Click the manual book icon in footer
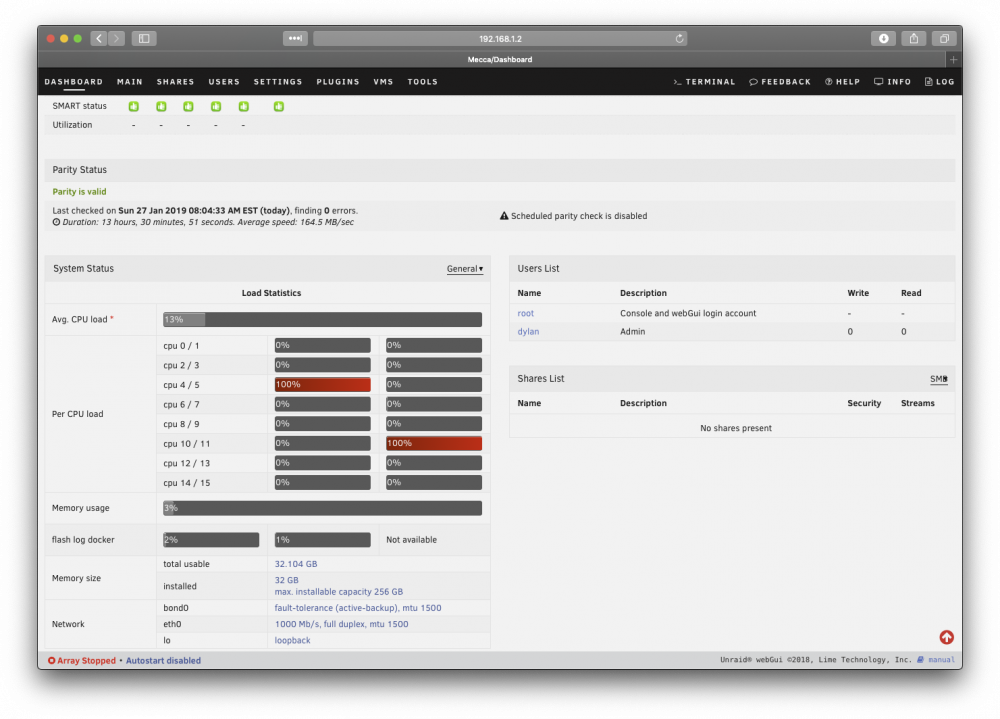1000x719 pixels. click(x=920, y=660)
